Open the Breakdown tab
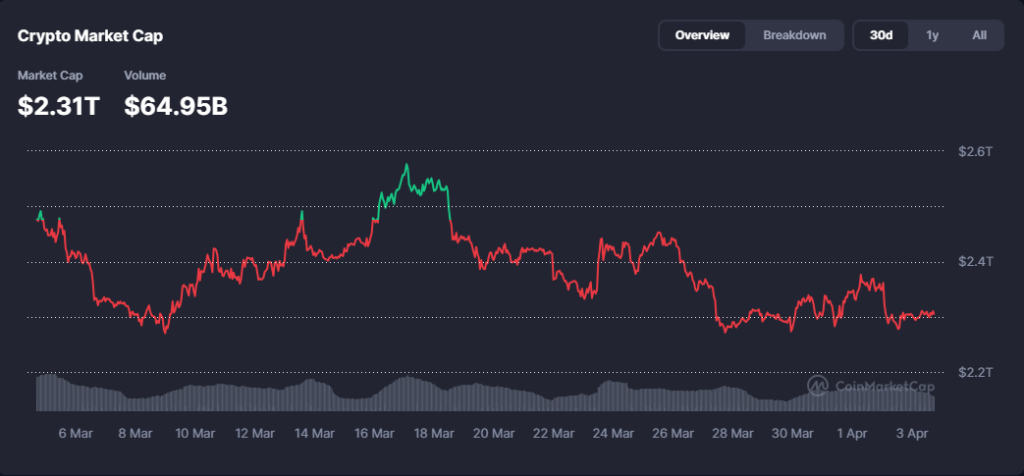This screenshot has height=476, width=1024. point(794,35)
